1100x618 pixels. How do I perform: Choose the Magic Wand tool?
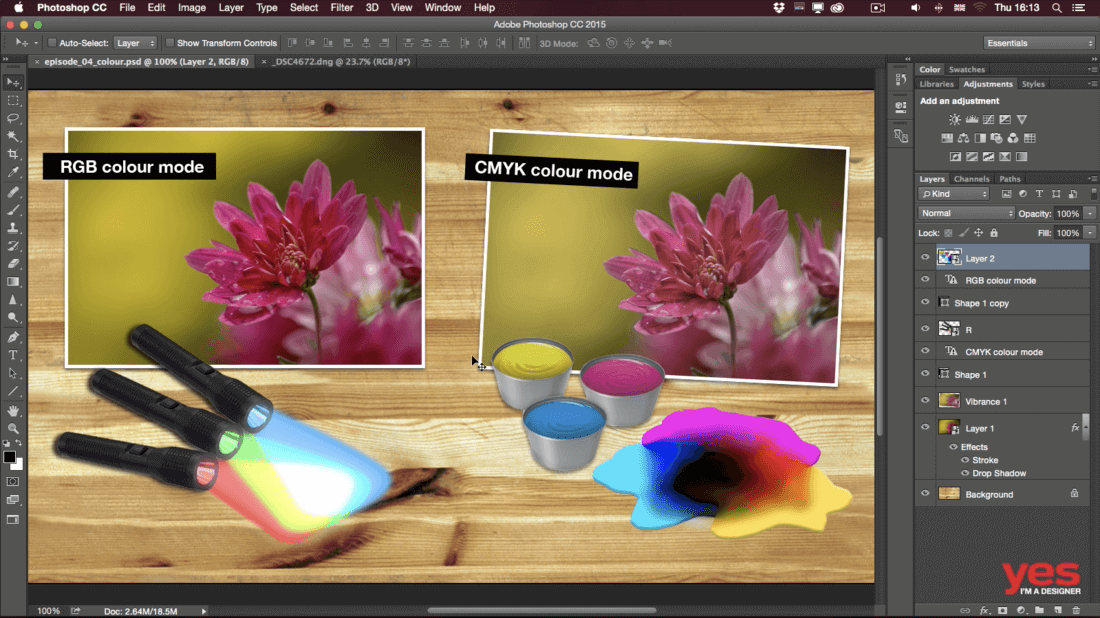click(13, 136)
